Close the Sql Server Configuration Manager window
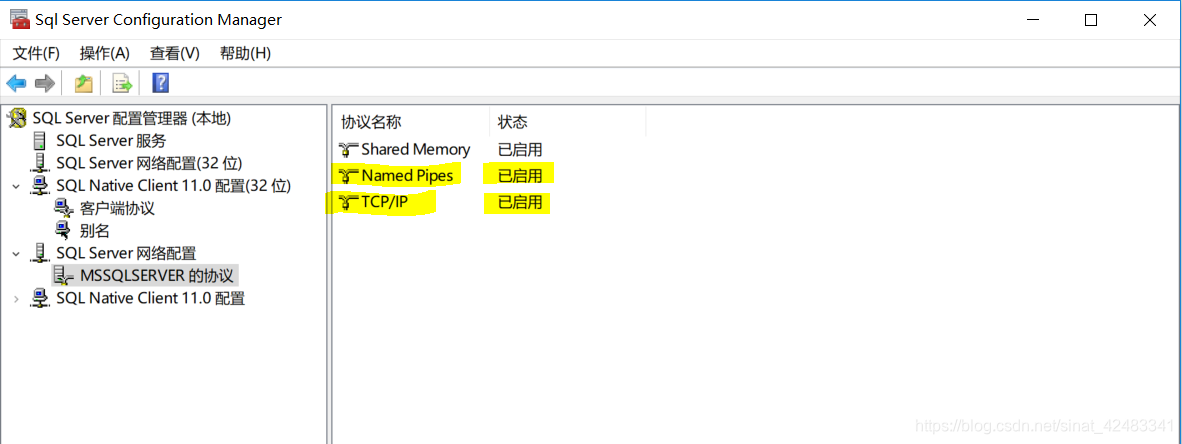 [1149, 20]
